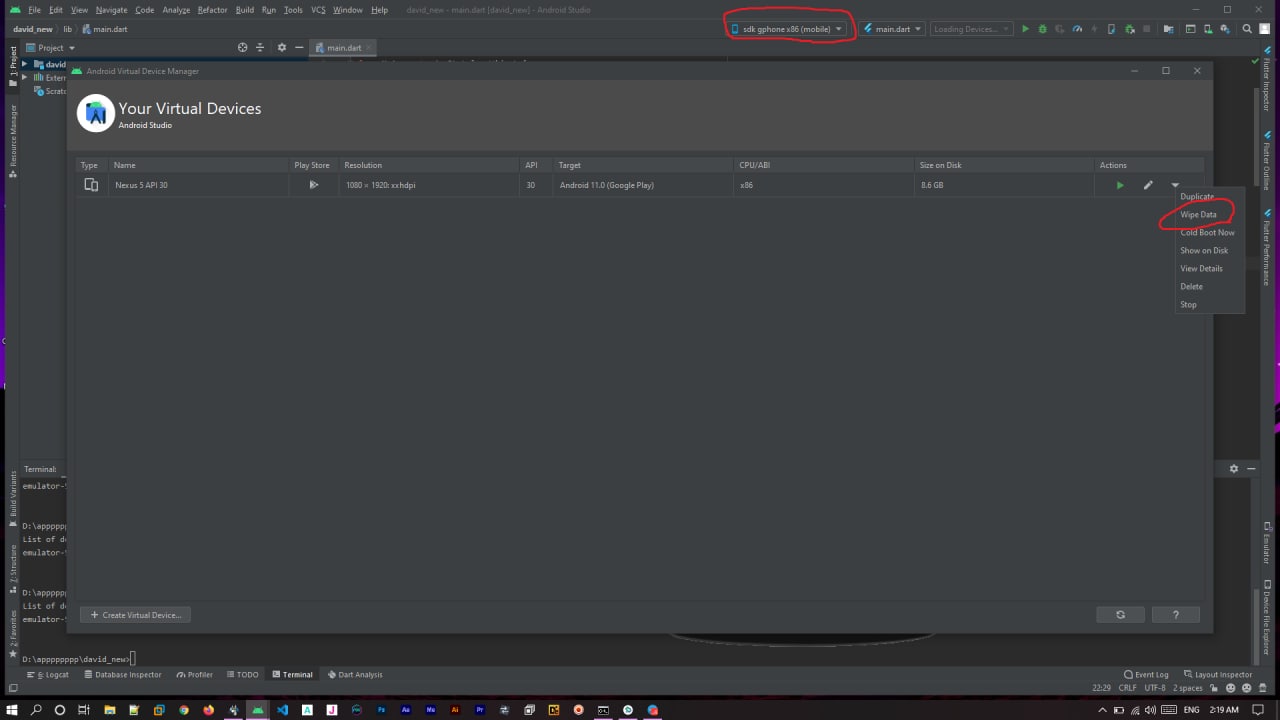Choose Wipe Data in the context menu
This screenshot has height=720, width=1280.
point(1198,215)
